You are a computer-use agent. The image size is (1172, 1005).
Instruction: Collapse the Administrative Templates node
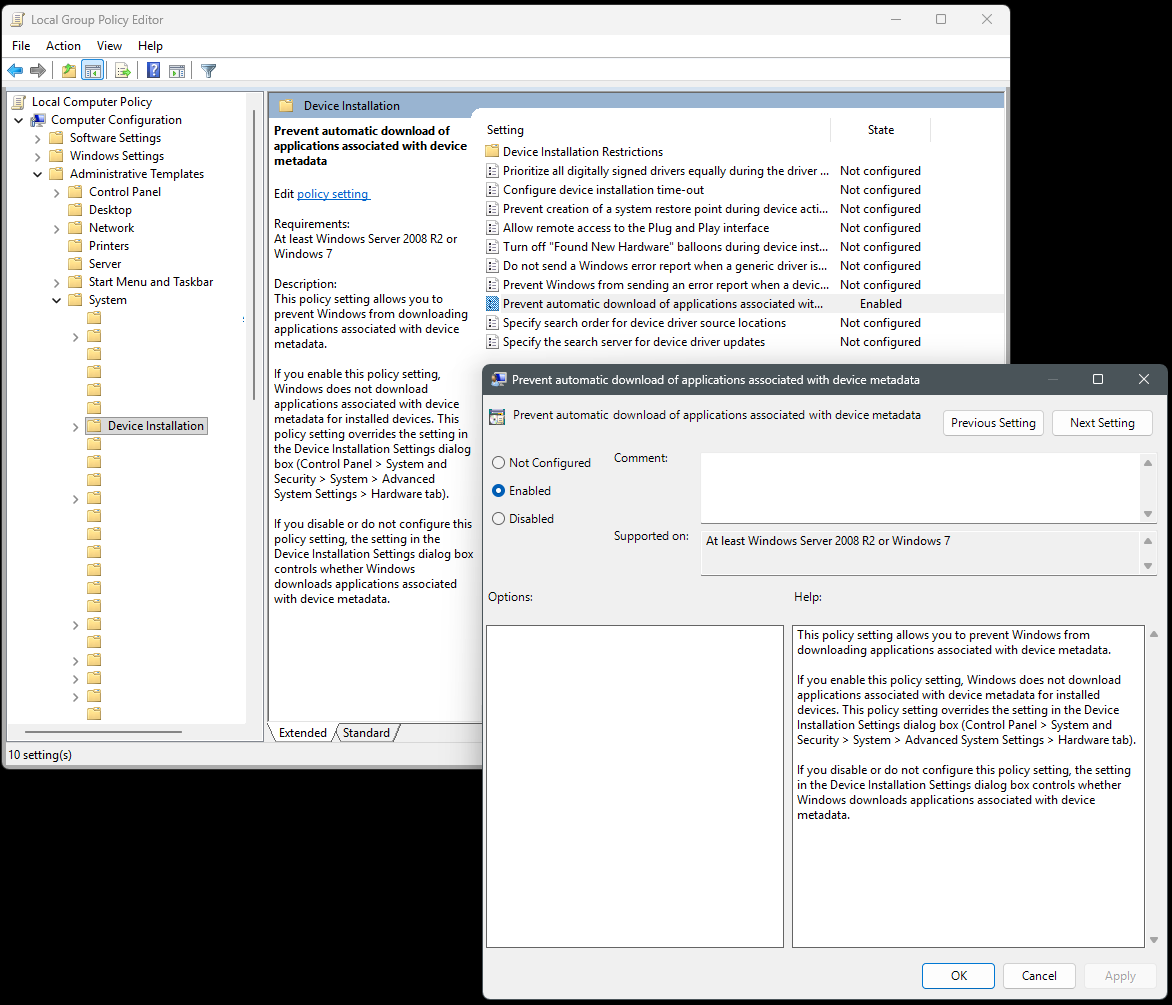37,174
